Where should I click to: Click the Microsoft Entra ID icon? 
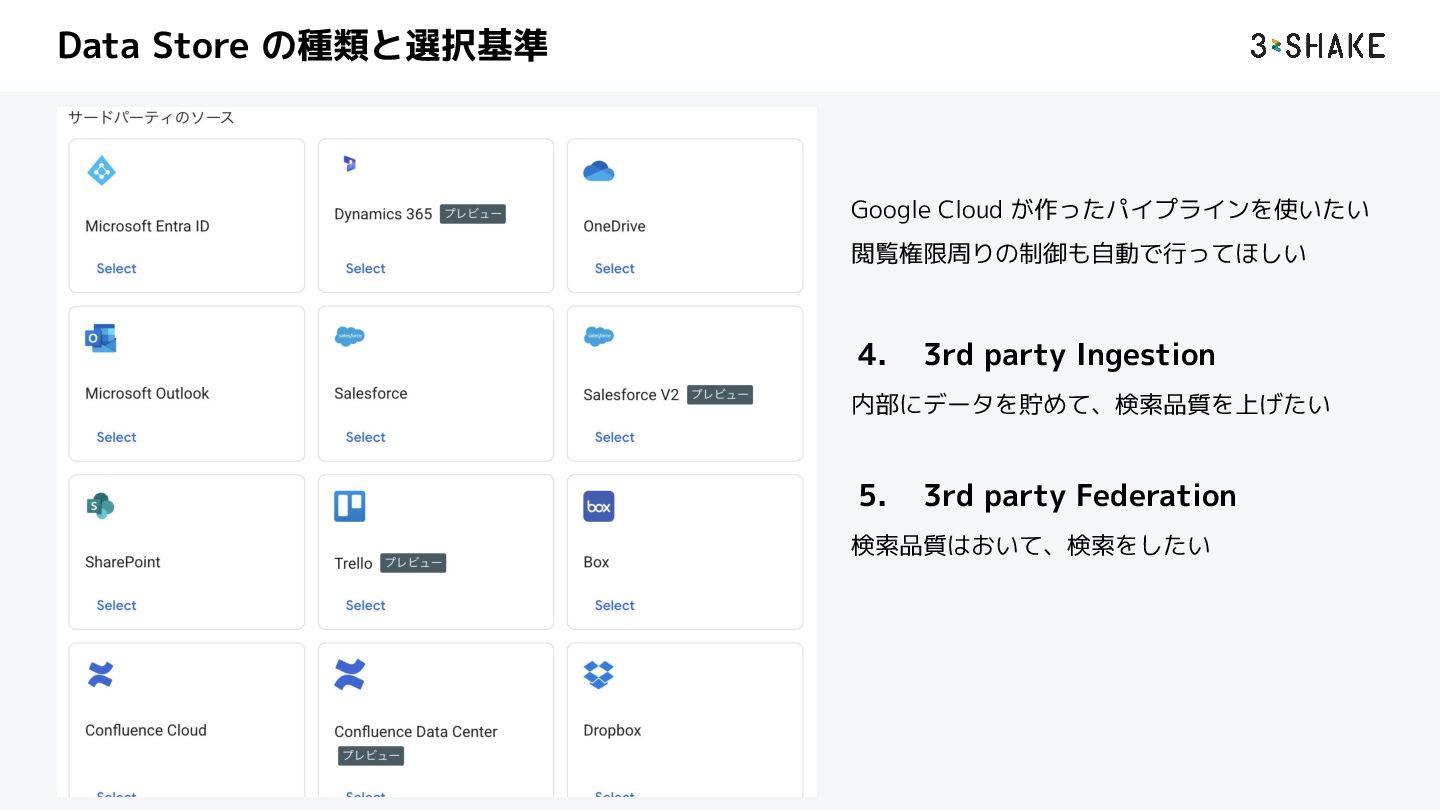tap(101, 171)
